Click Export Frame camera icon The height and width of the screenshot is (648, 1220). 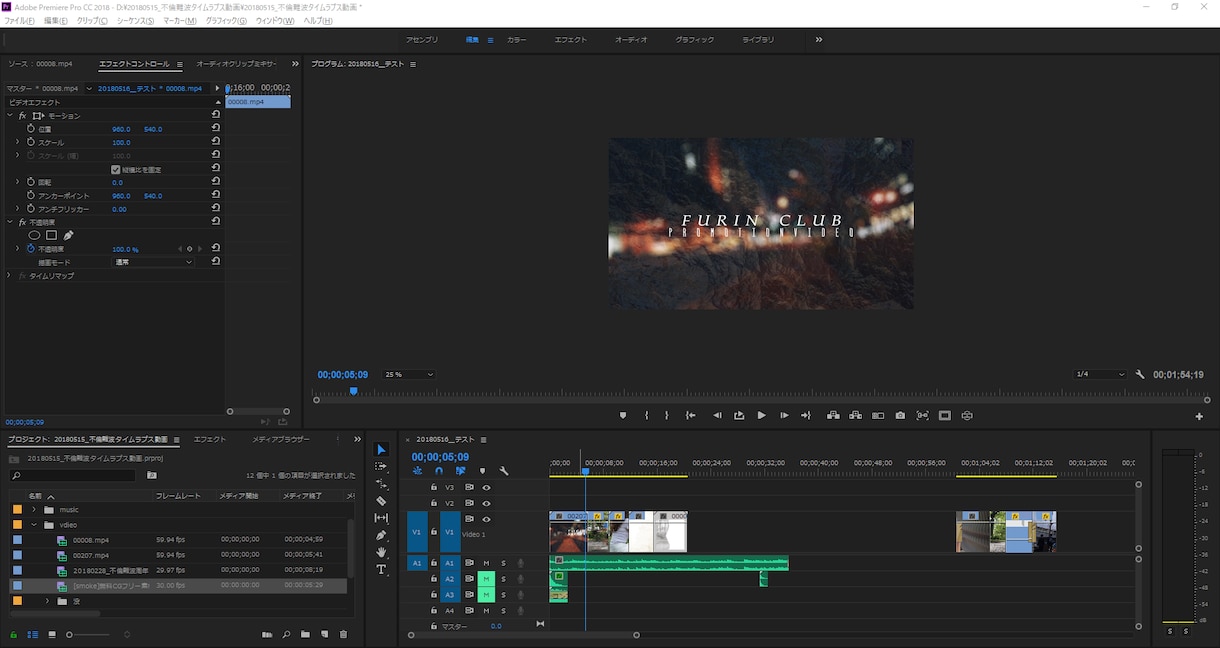click(x=900, y=415)
